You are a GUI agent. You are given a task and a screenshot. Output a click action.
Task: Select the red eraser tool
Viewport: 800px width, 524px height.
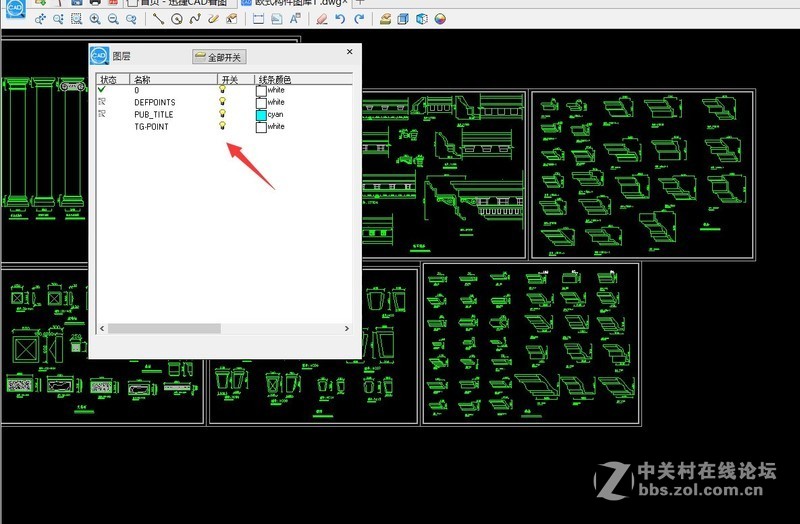321,19
